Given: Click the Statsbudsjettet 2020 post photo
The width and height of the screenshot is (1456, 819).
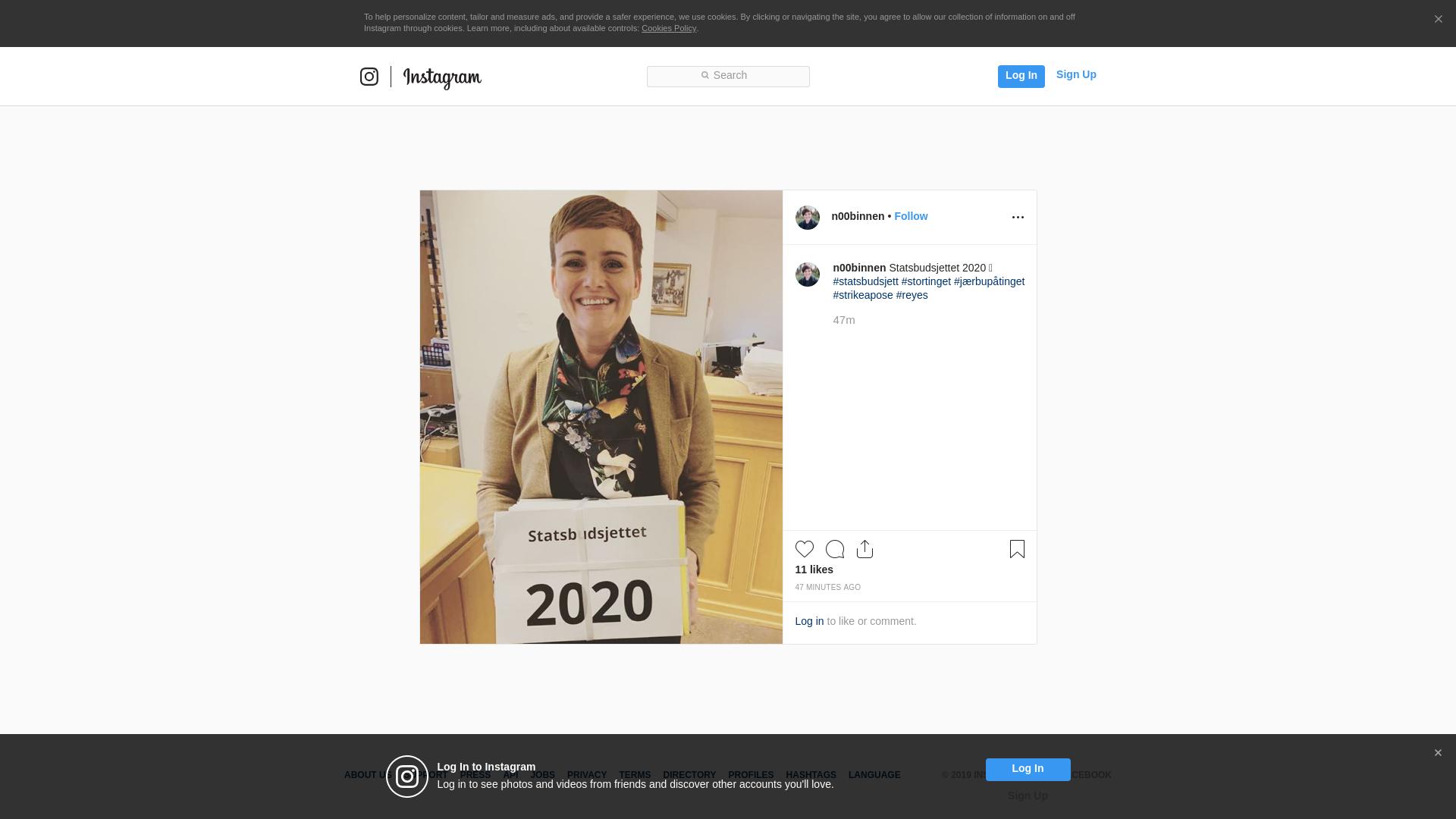Looking at the screenshot, I should [x=601, y=417].
